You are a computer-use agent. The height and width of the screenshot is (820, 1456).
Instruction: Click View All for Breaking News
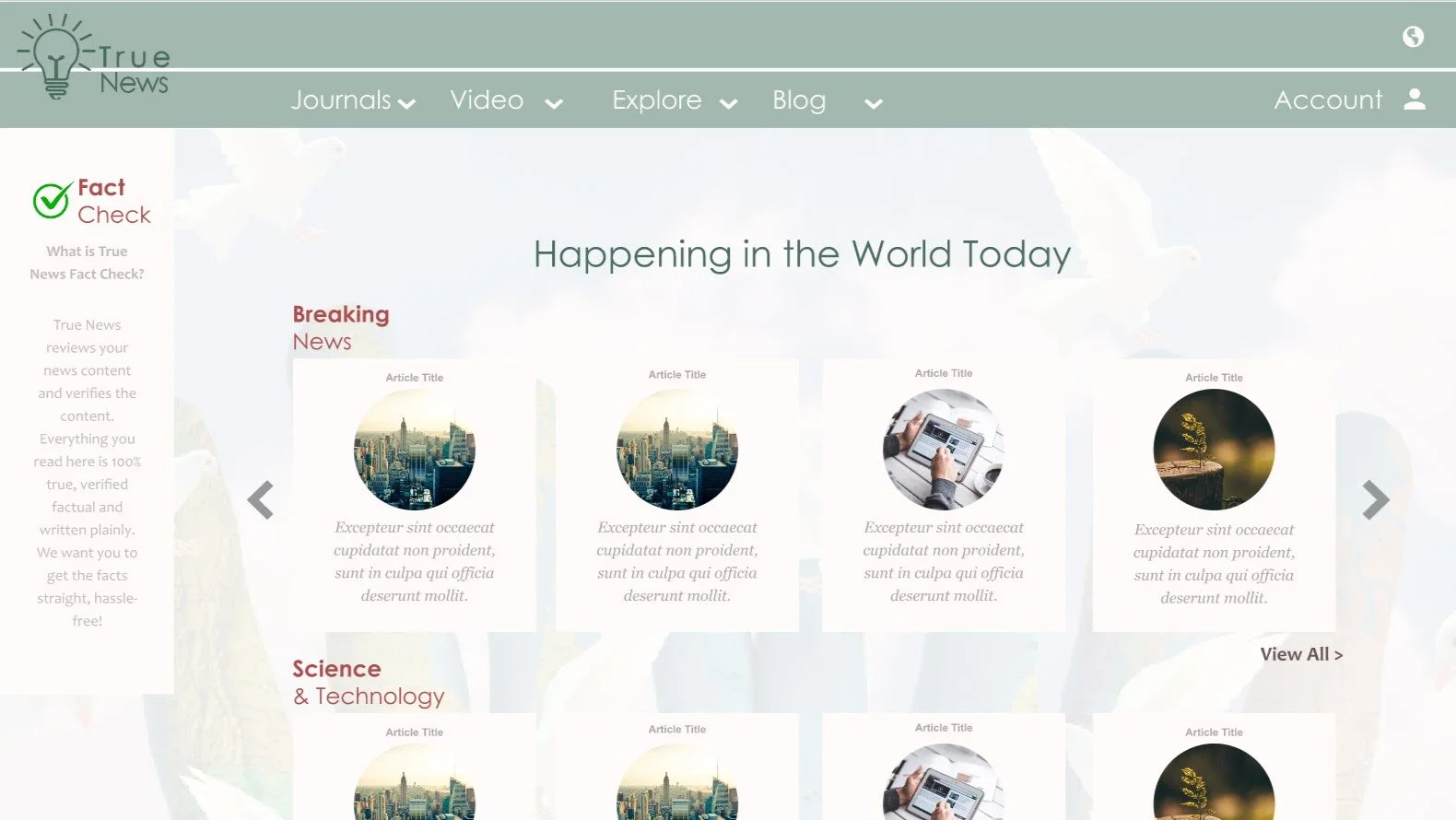coord(1301,654)
